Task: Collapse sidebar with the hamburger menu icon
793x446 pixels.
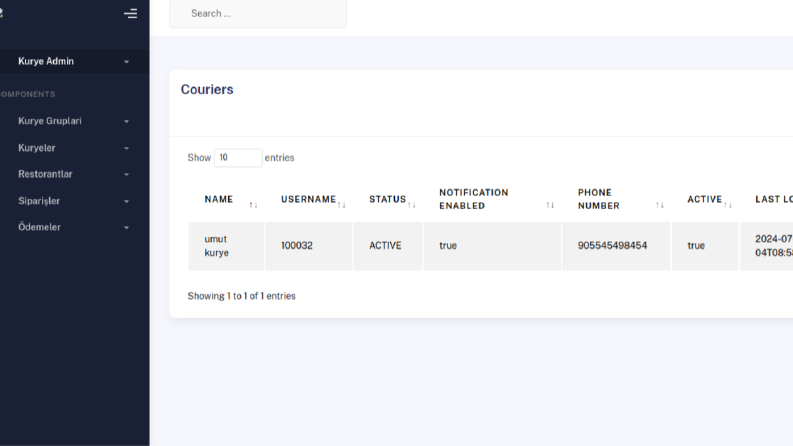Action: (130, 14)
